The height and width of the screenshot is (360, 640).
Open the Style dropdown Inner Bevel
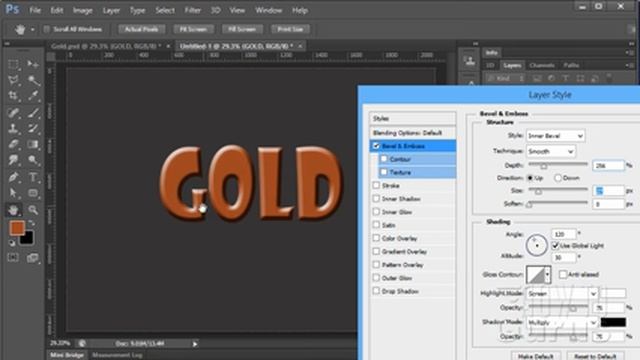pos(555,136)
